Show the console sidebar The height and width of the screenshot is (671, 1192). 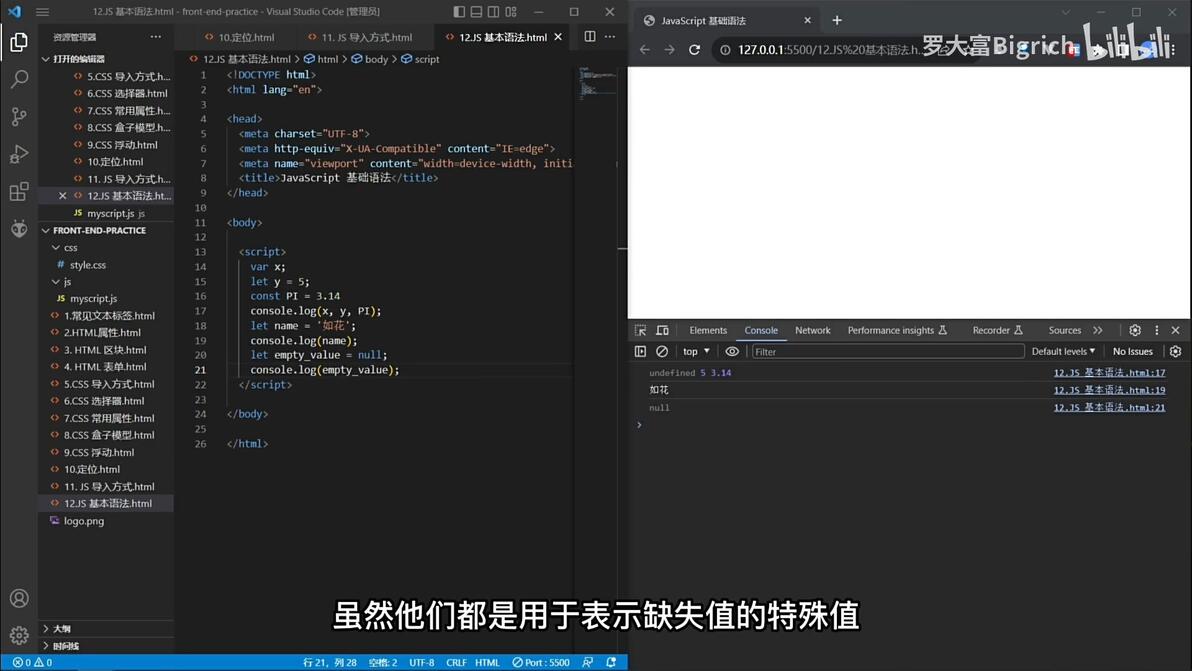[640, 352]
